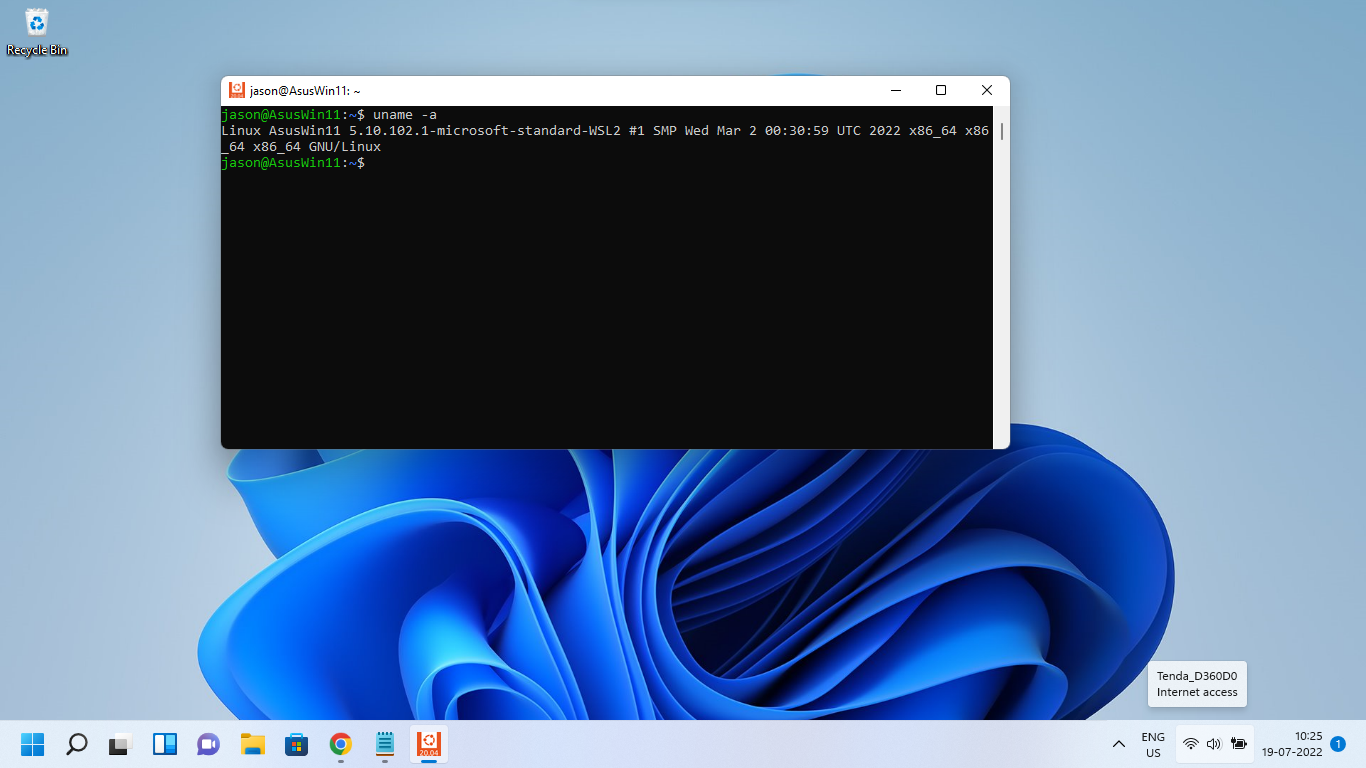This screenshot has width=1366, height=768.
Task: Open the notification count badge
Action: [1338, 744]
